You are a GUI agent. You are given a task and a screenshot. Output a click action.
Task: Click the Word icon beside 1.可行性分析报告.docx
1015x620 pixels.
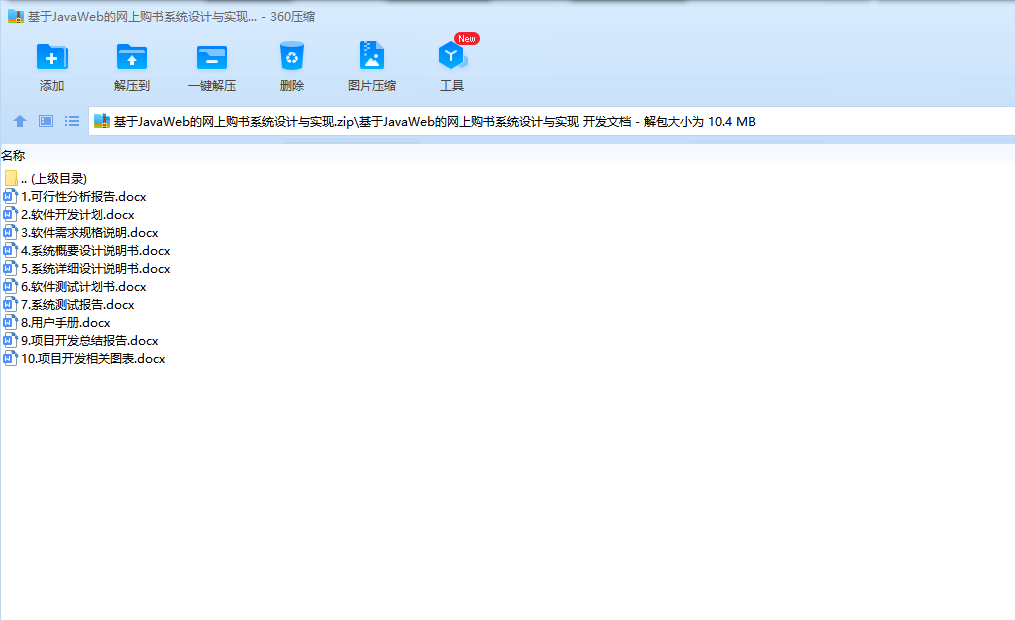pos(10,196)
